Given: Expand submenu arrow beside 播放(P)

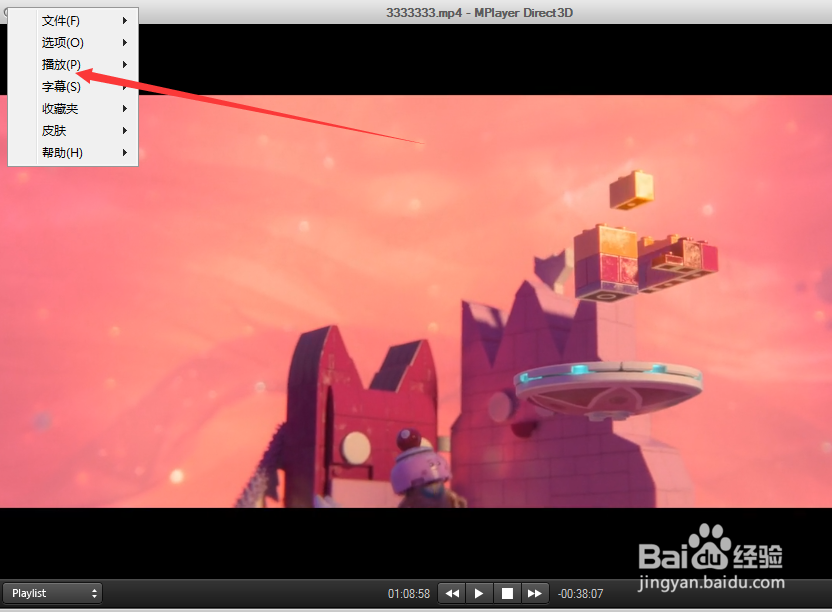Looking at the screenshot, I should tap(125, 65).
